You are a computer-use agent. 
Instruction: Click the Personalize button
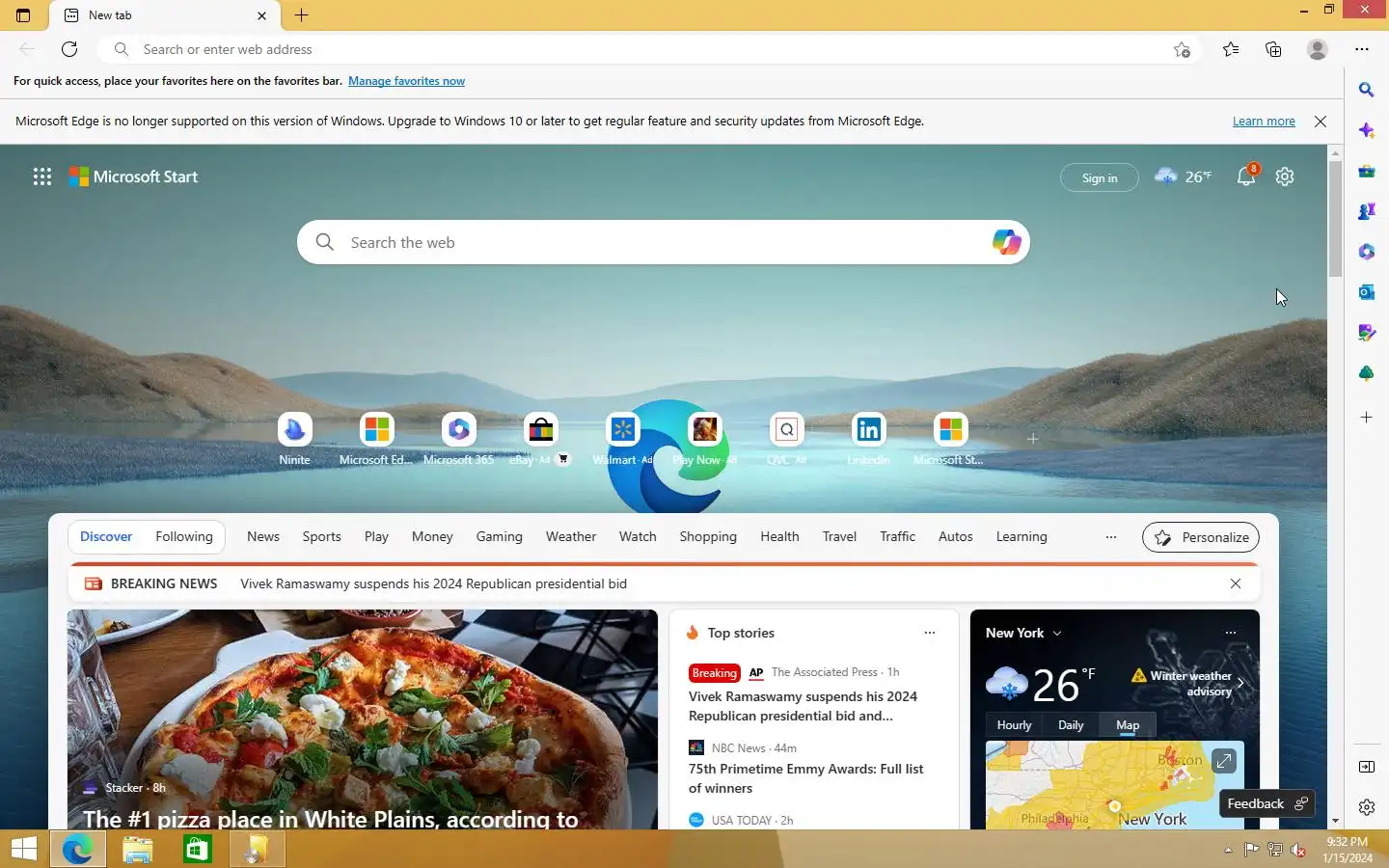point(1200,537)
